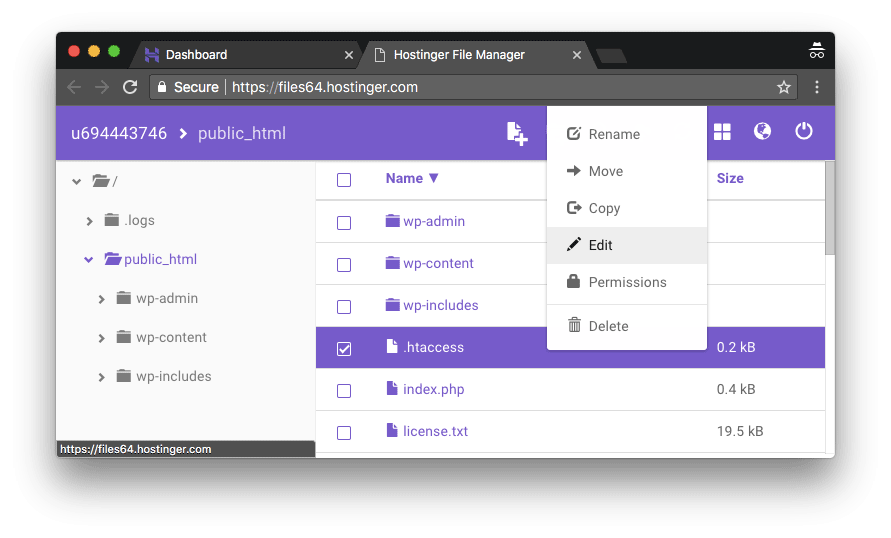Screen dimensions: 891x538
Task: Open wp-content folder link in file list
Action: click(438, 263)
